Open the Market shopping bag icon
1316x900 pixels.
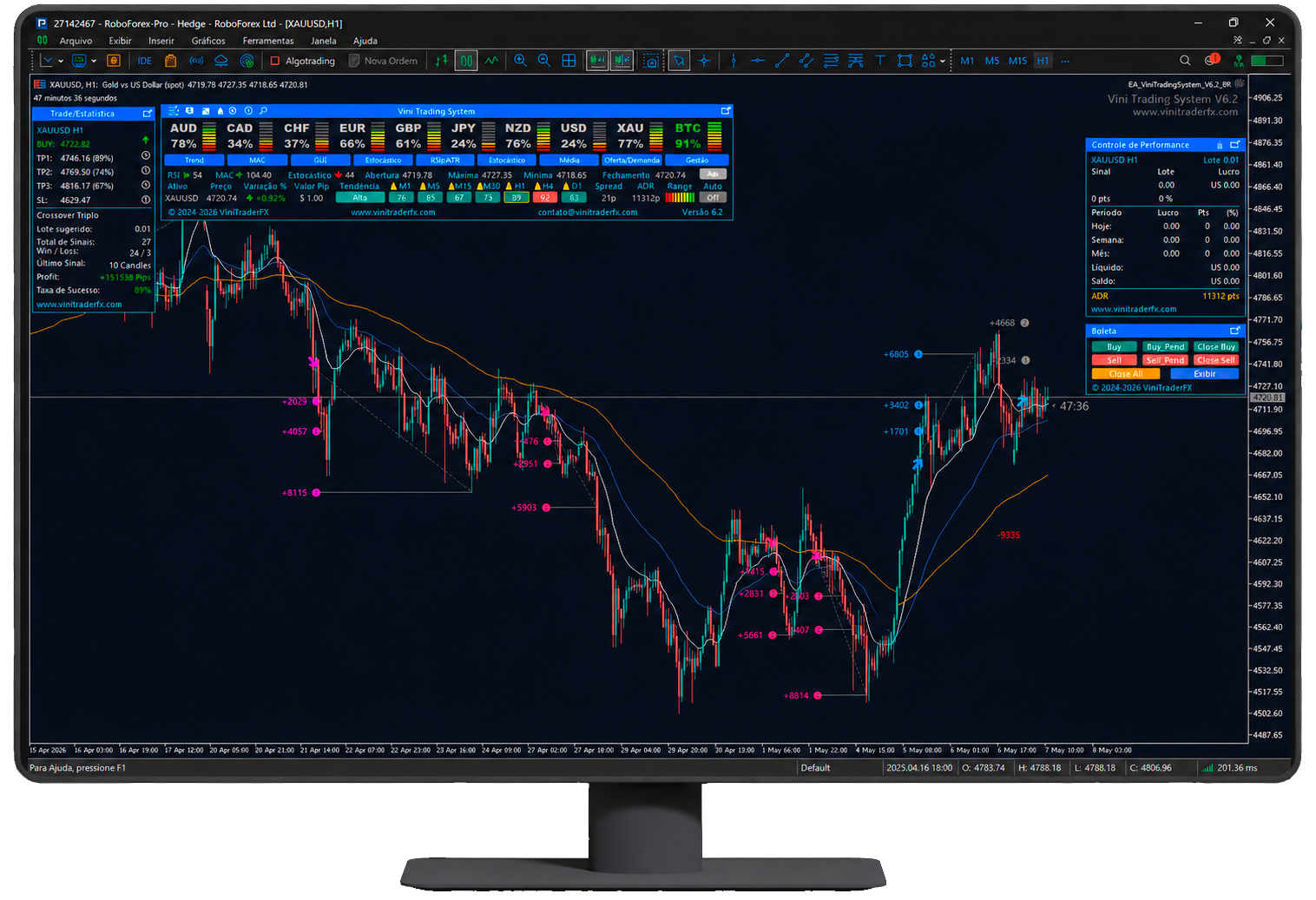170,61
